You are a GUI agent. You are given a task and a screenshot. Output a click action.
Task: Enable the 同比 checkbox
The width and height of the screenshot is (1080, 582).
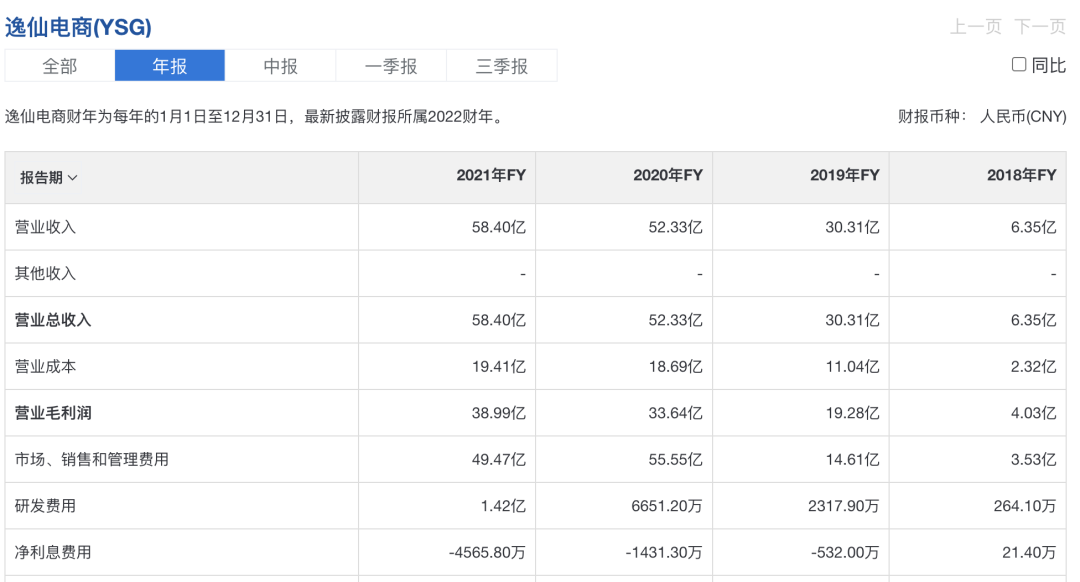click(1019, 65)
